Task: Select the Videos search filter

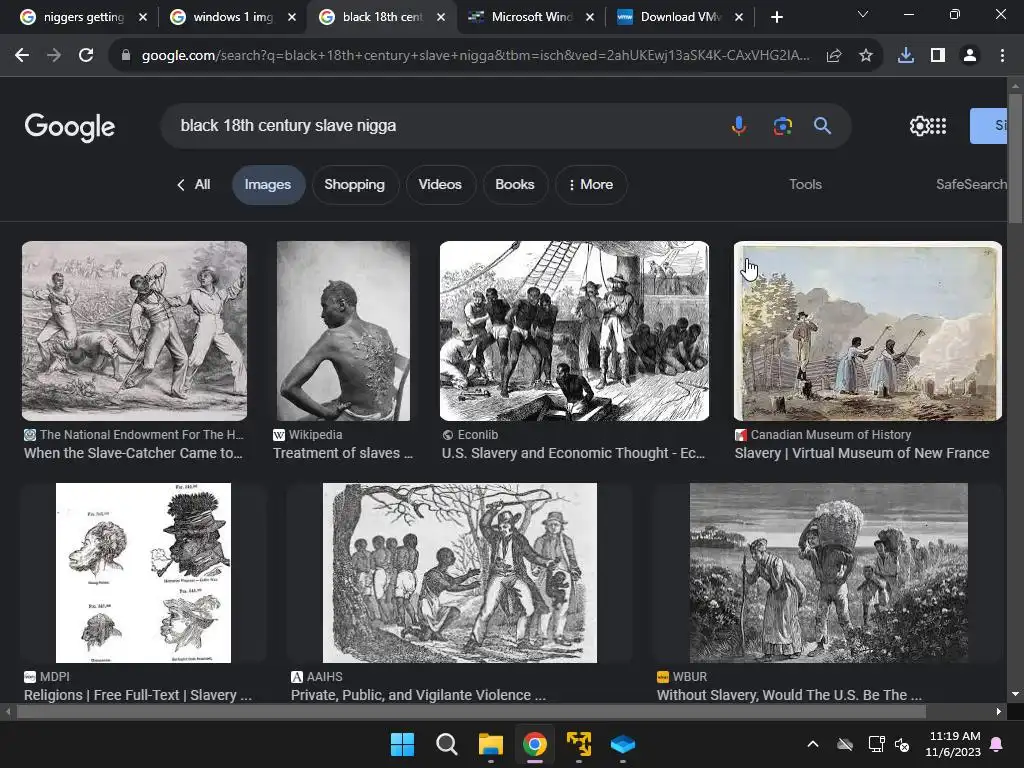Action: (x=440, y=185)
